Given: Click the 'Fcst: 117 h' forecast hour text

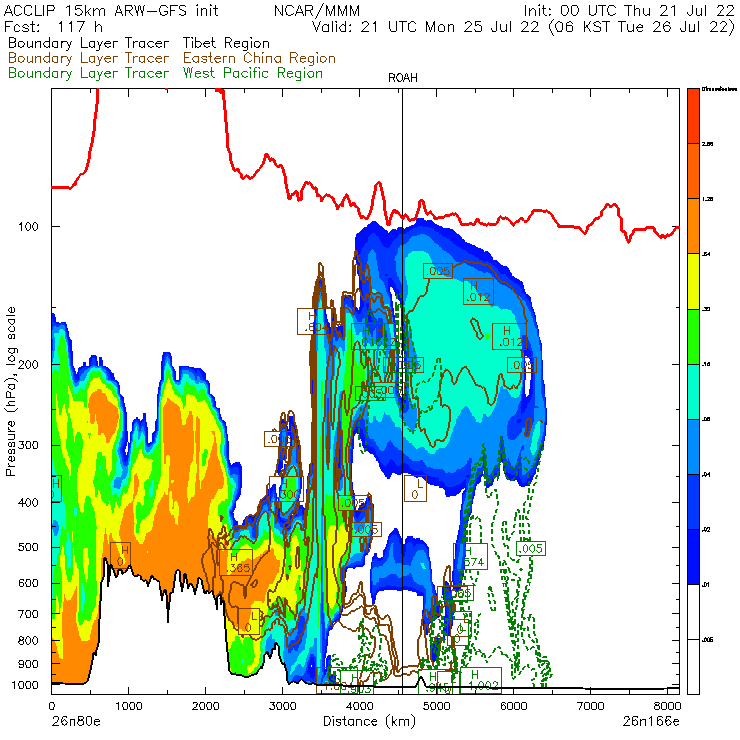Looking at the screenshot, I should click(53, 27).
